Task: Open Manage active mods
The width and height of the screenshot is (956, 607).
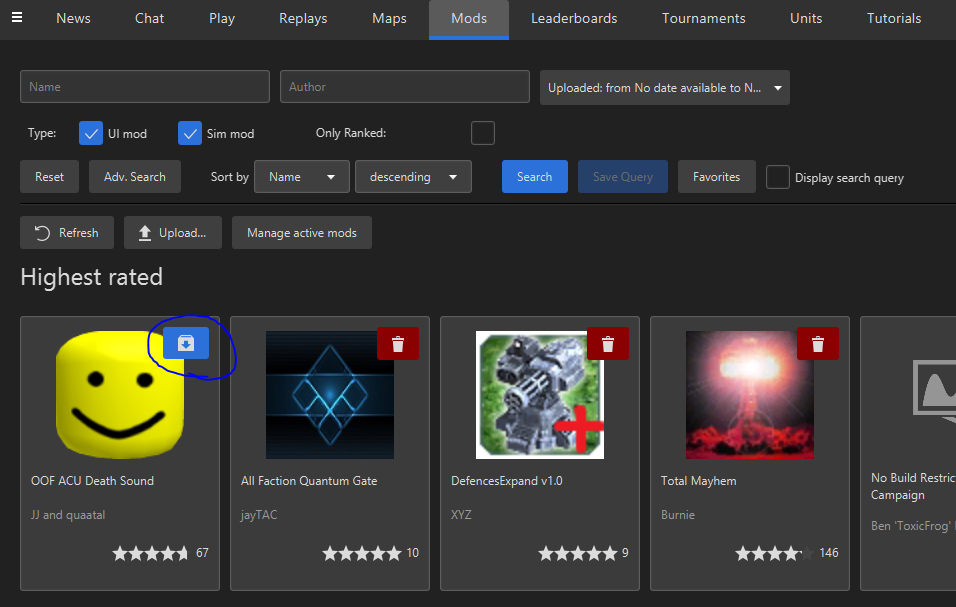Action: [302, 233]
